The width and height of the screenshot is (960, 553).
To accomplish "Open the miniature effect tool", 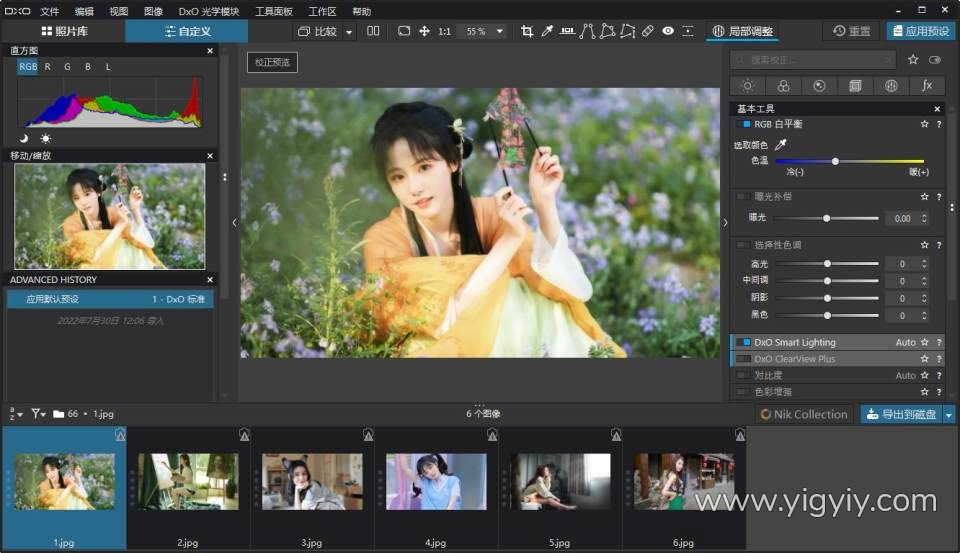I will pos(688,31).
